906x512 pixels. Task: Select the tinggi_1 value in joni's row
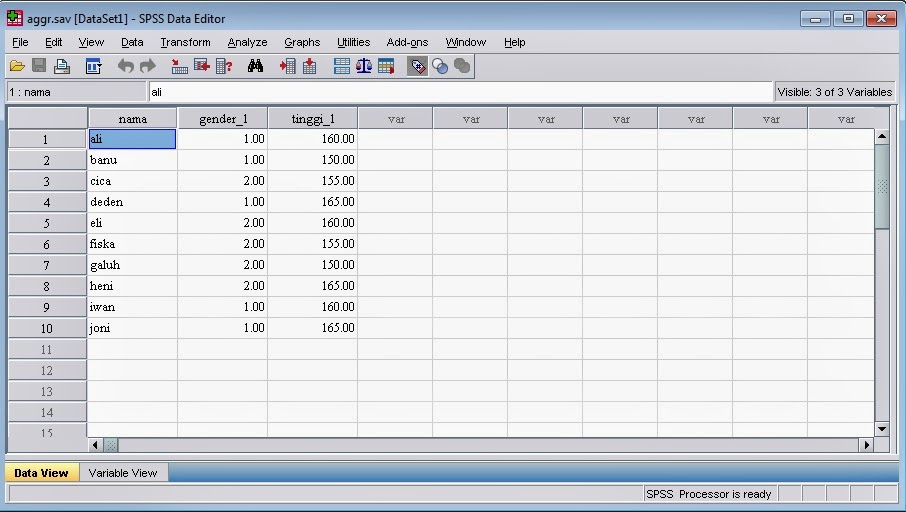pos(313,328)
